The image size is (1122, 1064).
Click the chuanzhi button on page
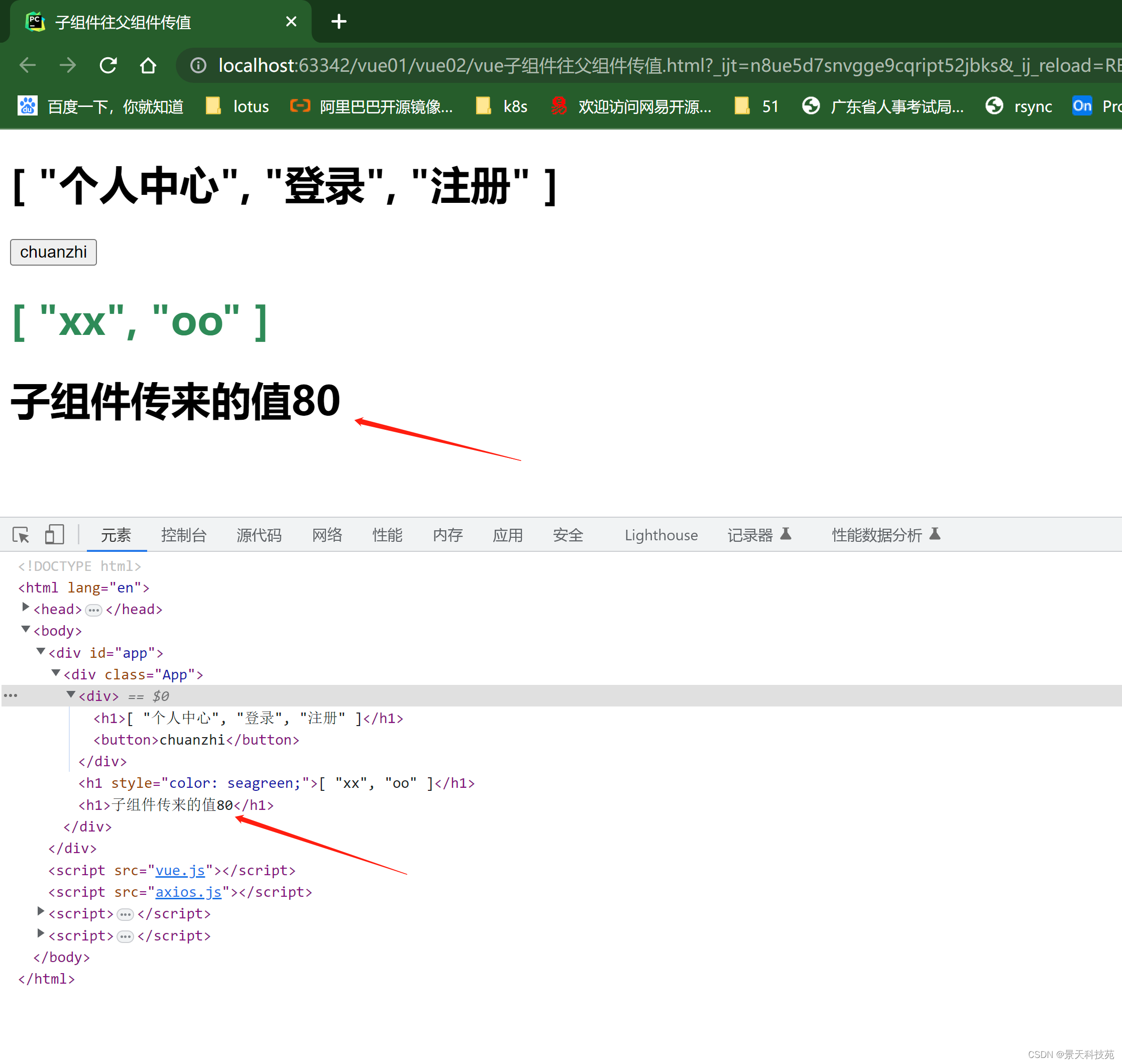(54, 251)
